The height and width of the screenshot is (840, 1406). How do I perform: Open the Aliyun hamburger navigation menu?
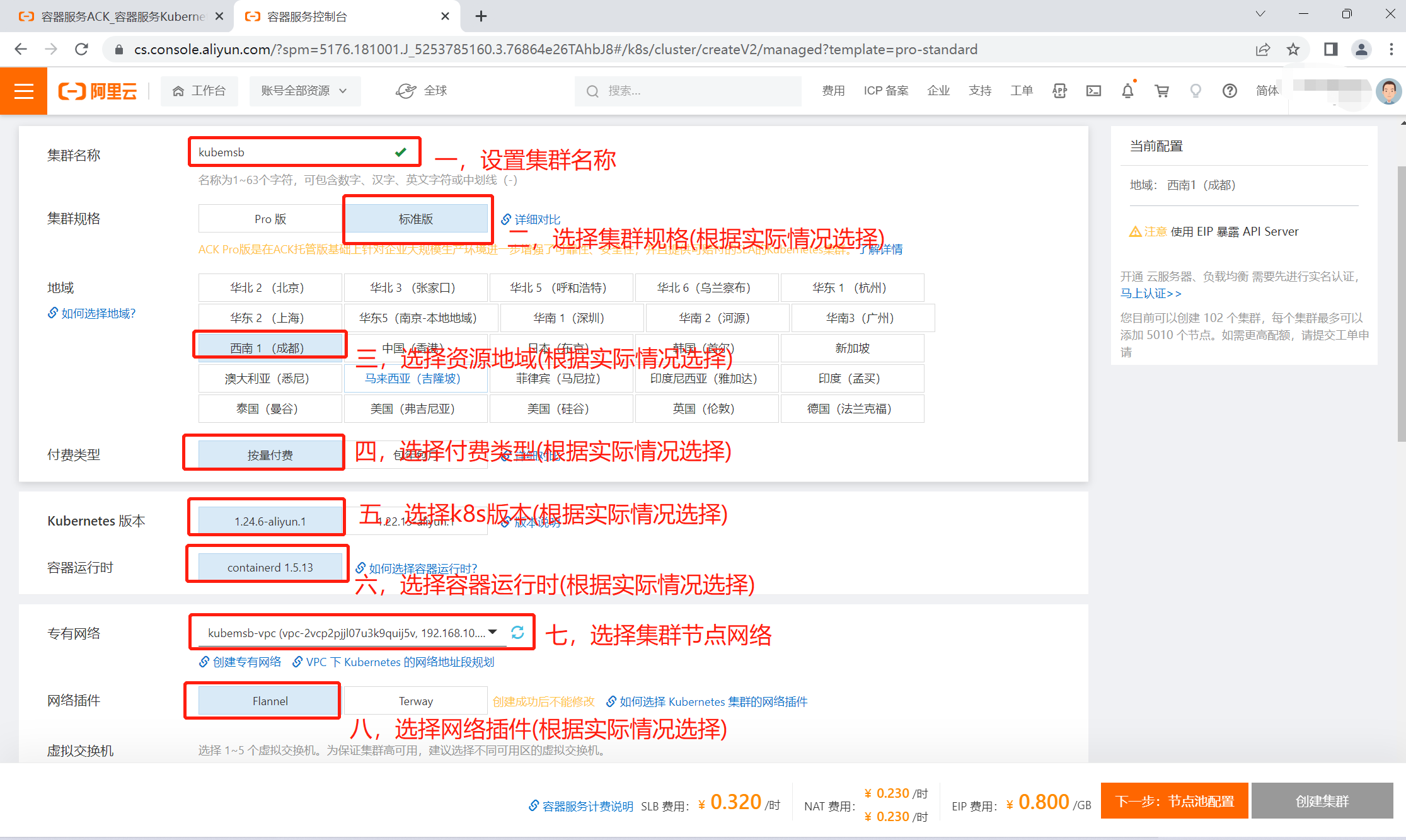pyautogui.click(x=24, y=91)
